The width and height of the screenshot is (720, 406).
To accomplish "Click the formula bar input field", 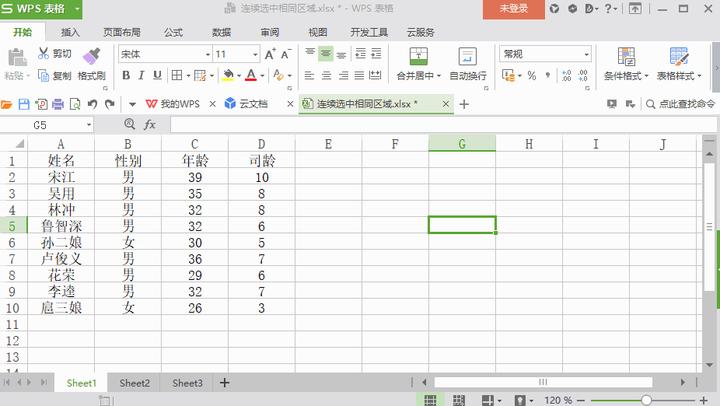I will (x=443, y=124).
